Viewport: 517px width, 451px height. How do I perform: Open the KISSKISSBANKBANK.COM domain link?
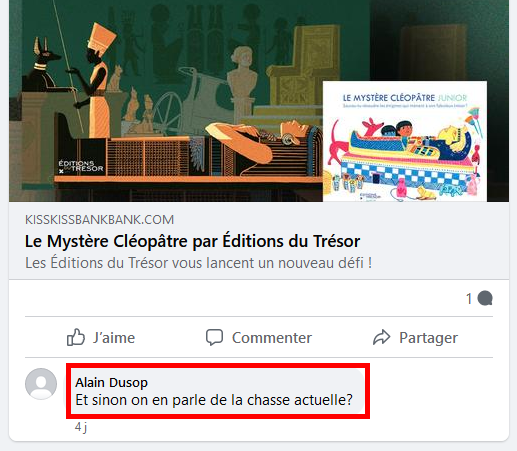99,220
